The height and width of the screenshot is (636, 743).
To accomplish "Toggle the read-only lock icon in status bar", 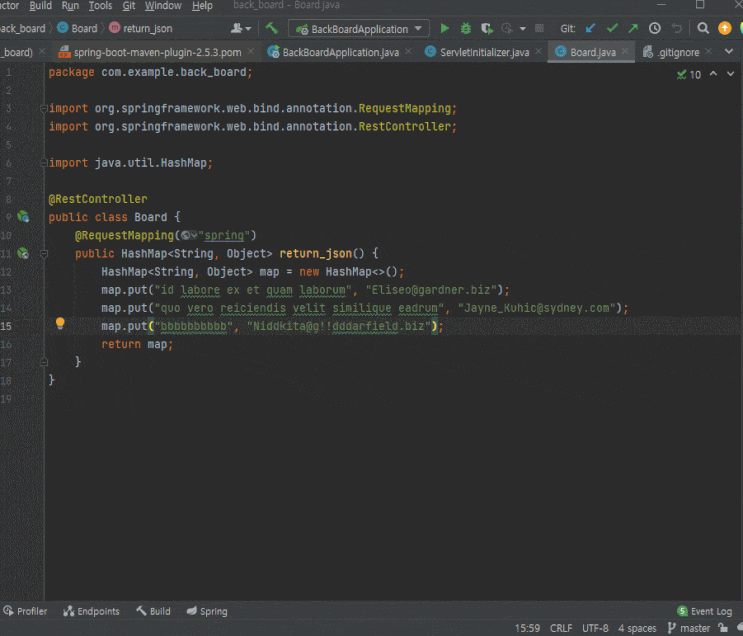I will (x=723, y=628).
